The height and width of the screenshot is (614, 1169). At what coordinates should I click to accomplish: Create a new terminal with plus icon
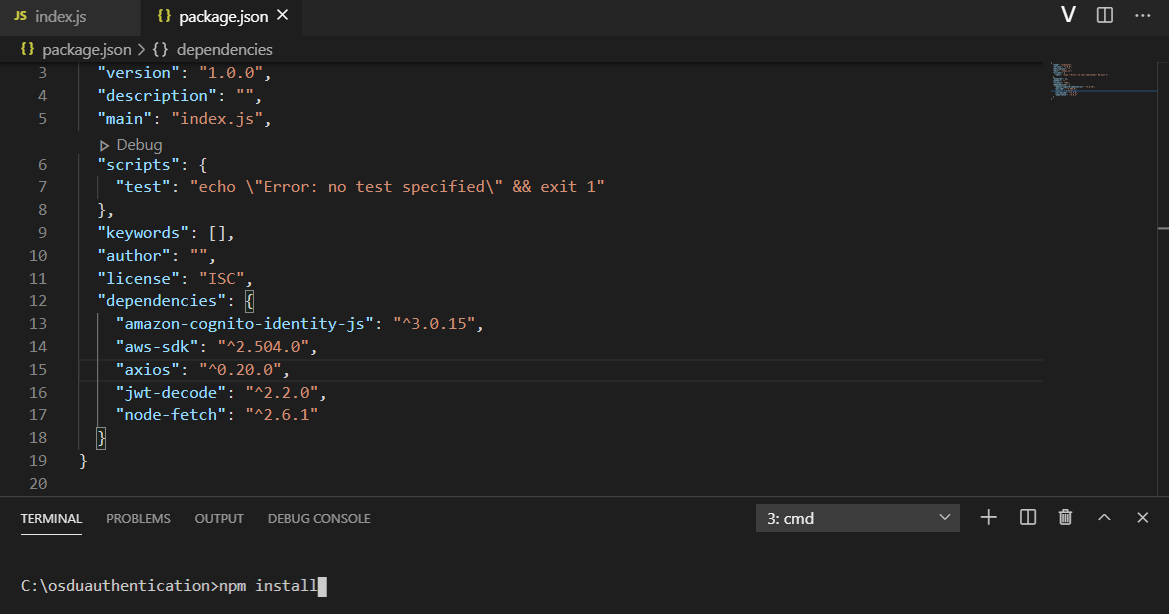[x=989, y=517]
